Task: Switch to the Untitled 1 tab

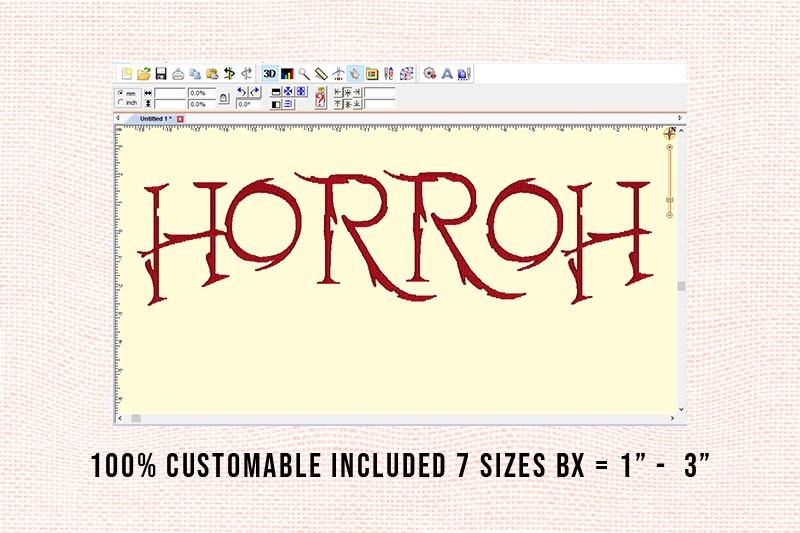Action: 156,118
